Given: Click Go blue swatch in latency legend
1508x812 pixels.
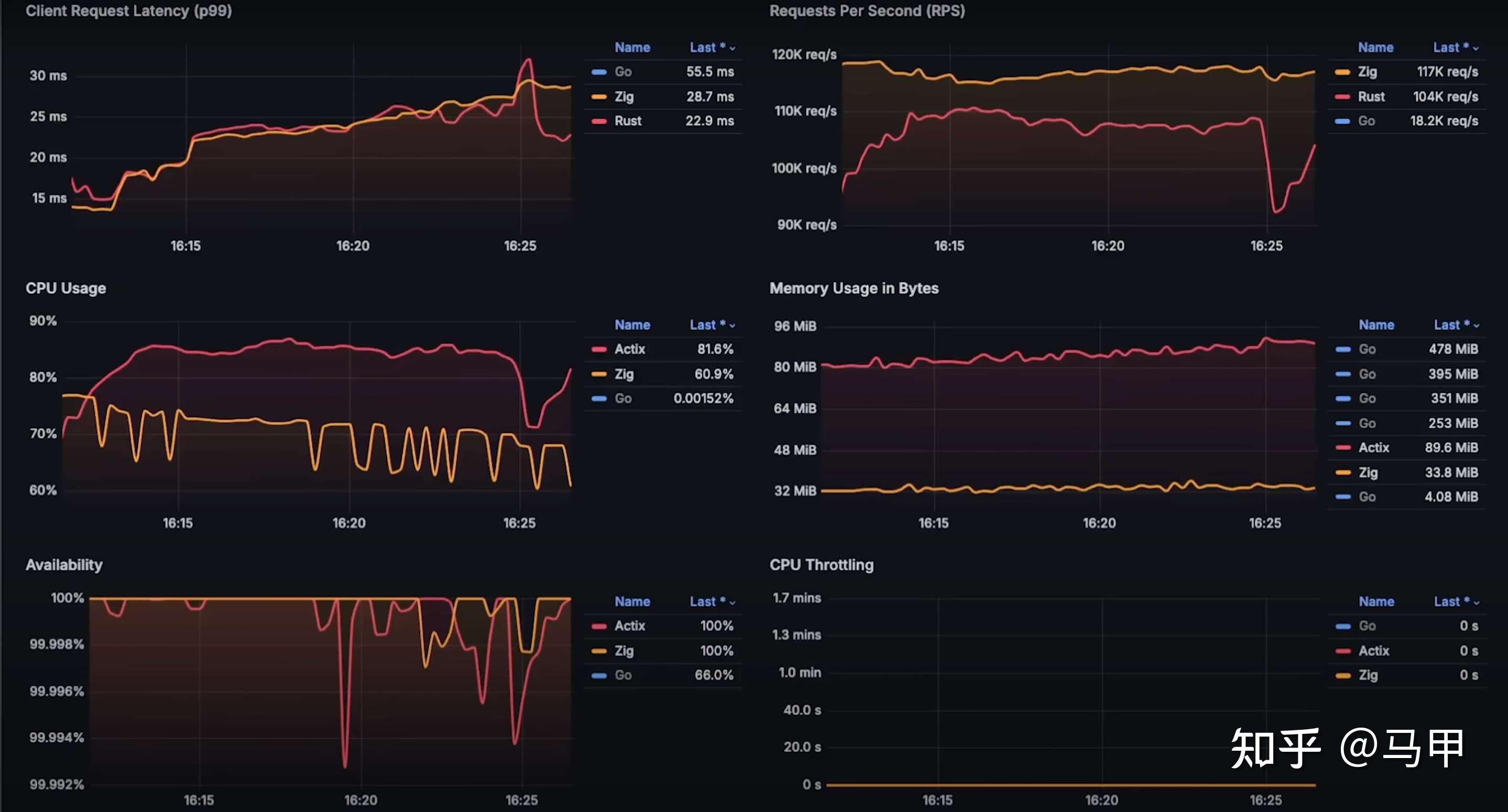Looking at the screenshot, I should (x=599, y=72).
